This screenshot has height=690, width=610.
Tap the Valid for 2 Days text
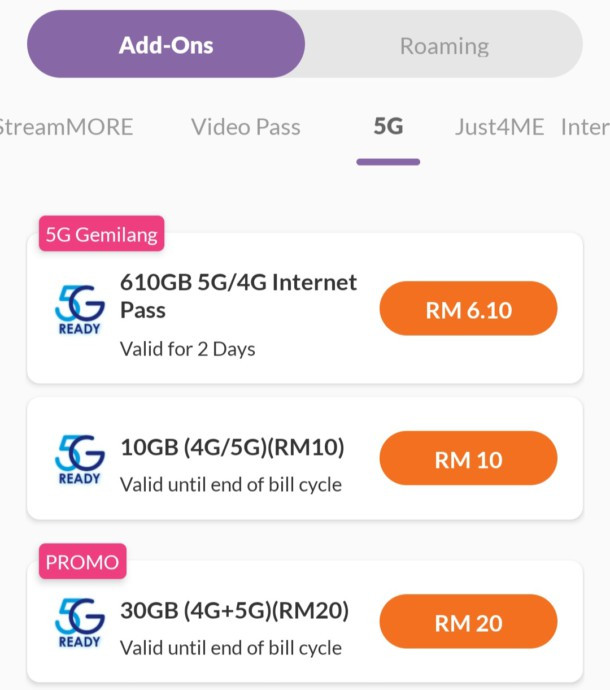click(188, 349)
